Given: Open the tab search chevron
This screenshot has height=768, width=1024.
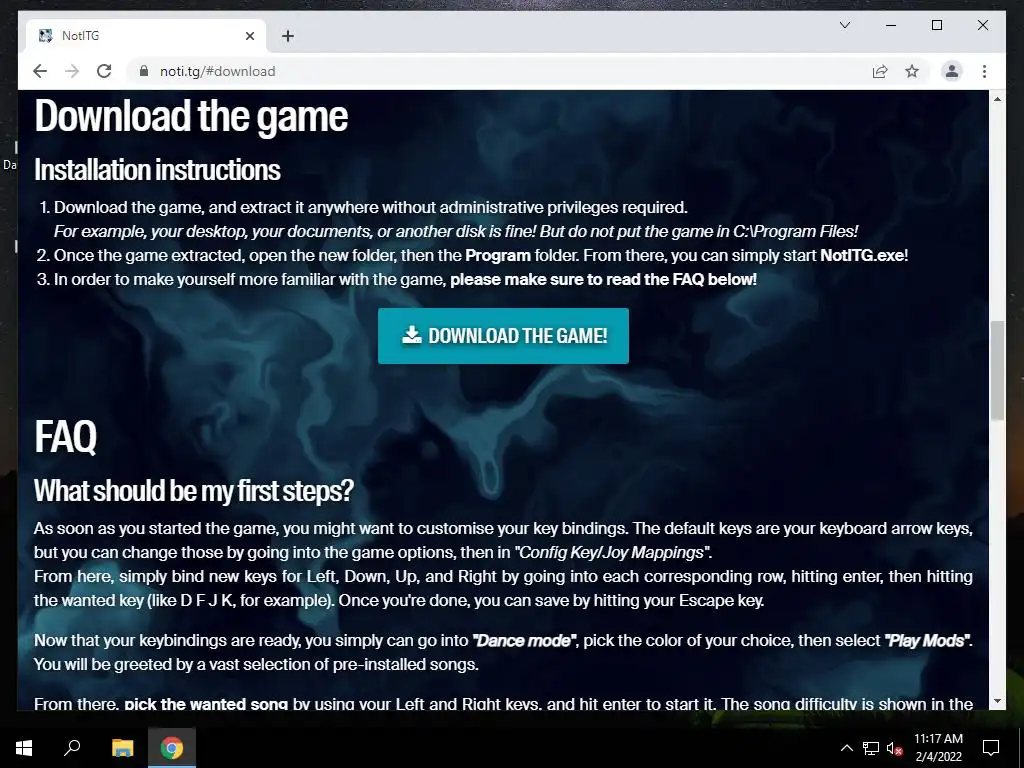Looking at the screenshot, I should [844, 25].
